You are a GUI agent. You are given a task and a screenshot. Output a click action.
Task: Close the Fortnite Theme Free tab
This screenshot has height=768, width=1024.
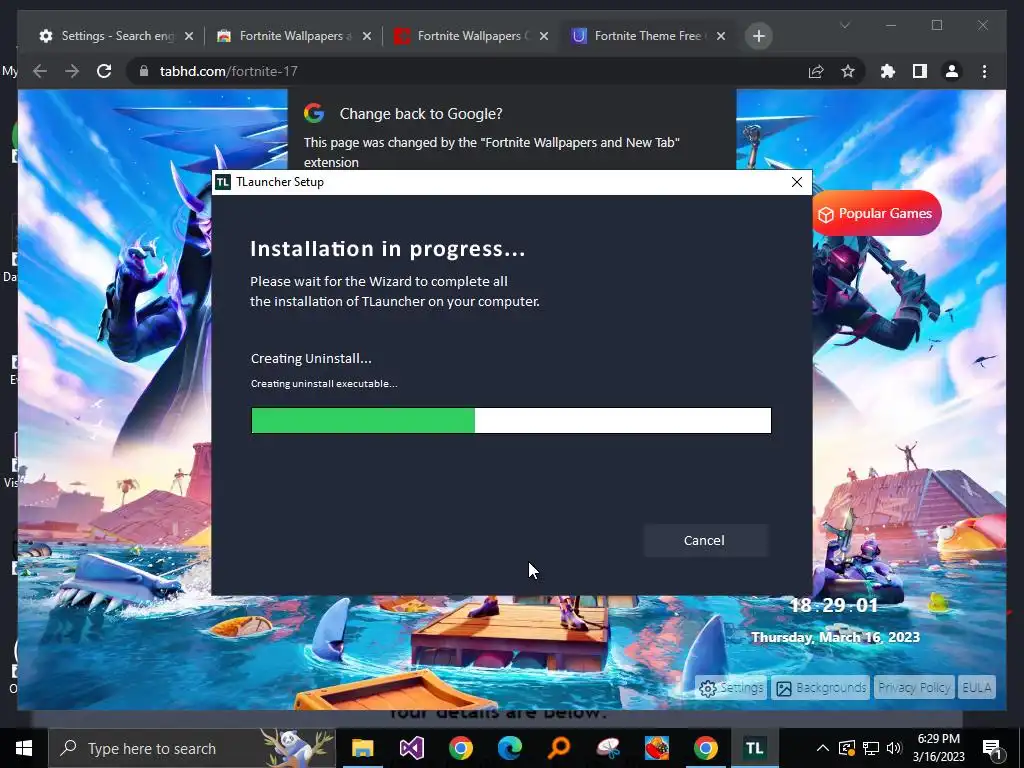[721, 36]
